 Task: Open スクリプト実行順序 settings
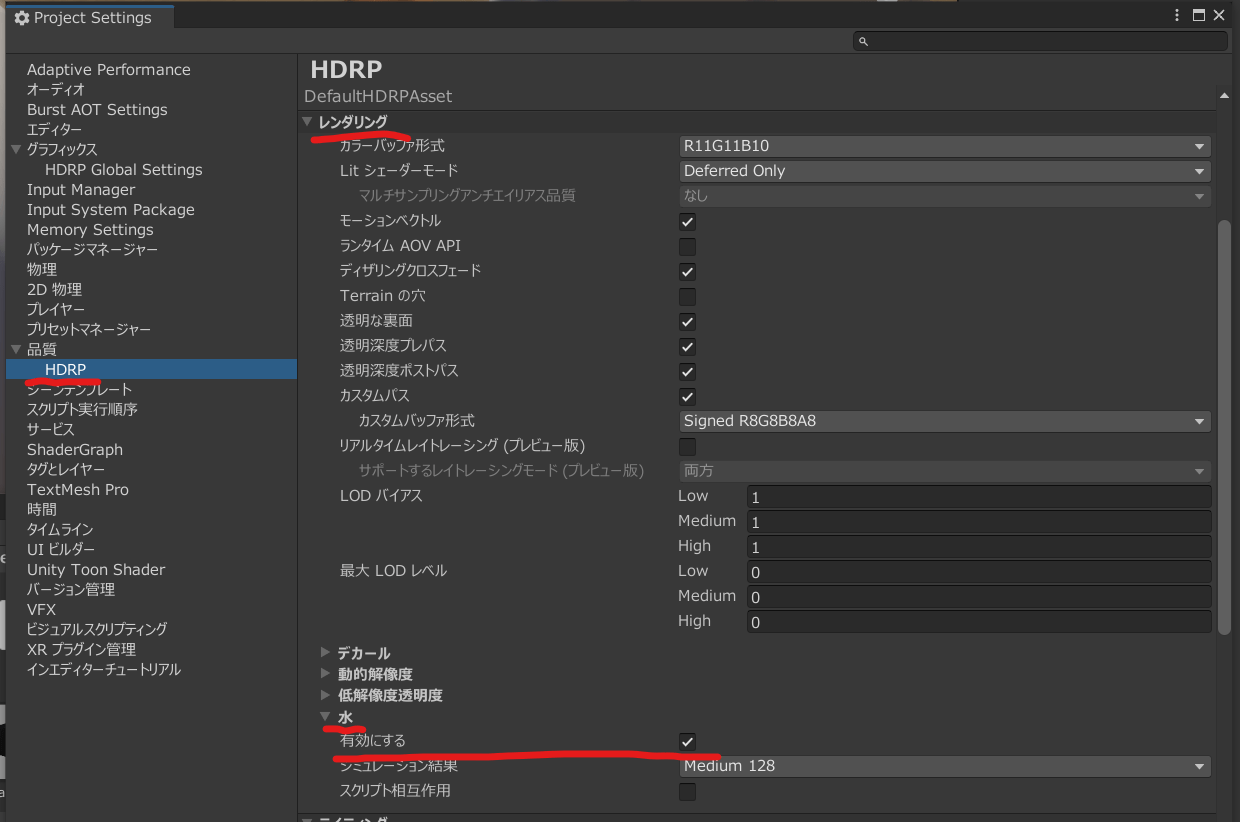click(x=82, y=410)
